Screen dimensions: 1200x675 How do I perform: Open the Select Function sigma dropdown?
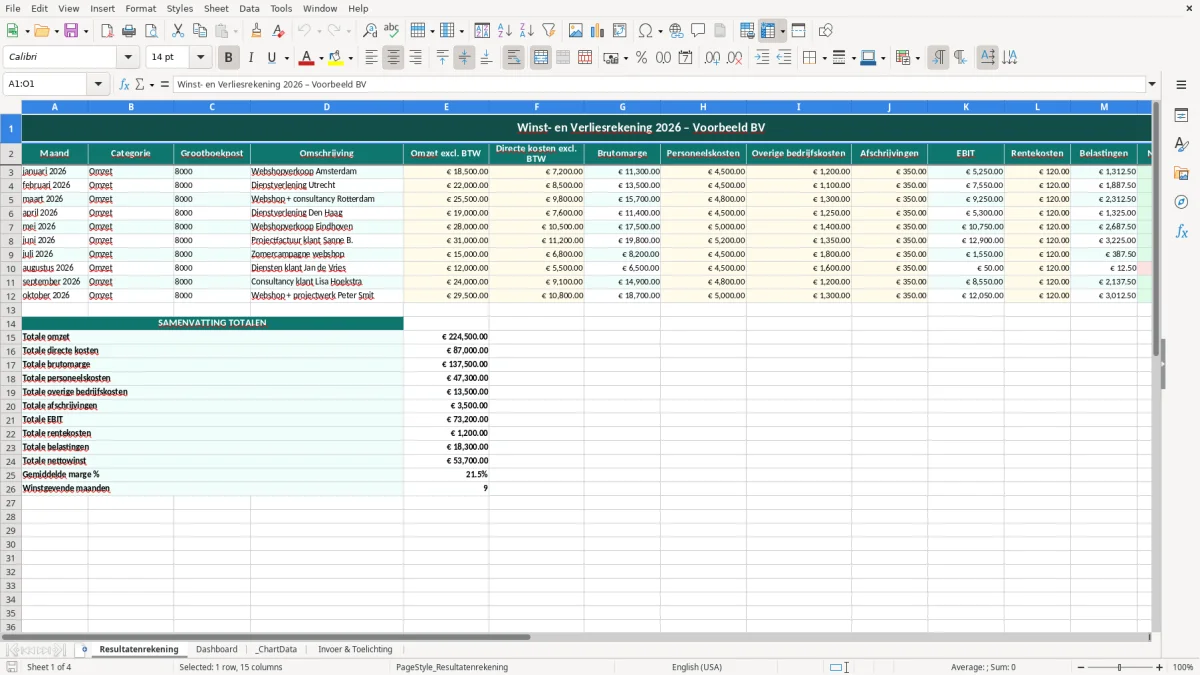click(x=152, y=85)
